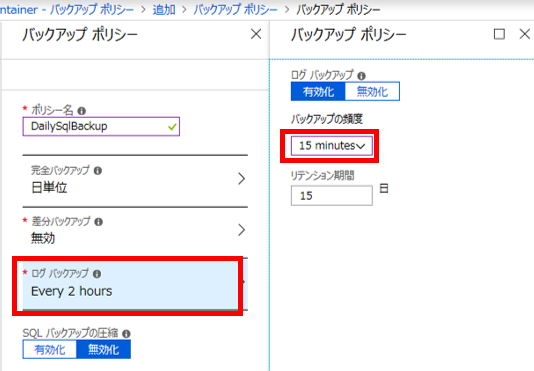Click info icon beside ログ バックアップ in right panel
Viewport: 534px width, 371px height.
[362, 76]
